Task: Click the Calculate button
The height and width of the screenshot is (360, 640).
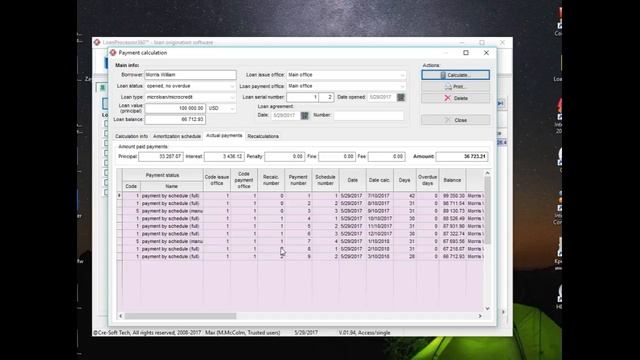Action: [x=456, y=75]
